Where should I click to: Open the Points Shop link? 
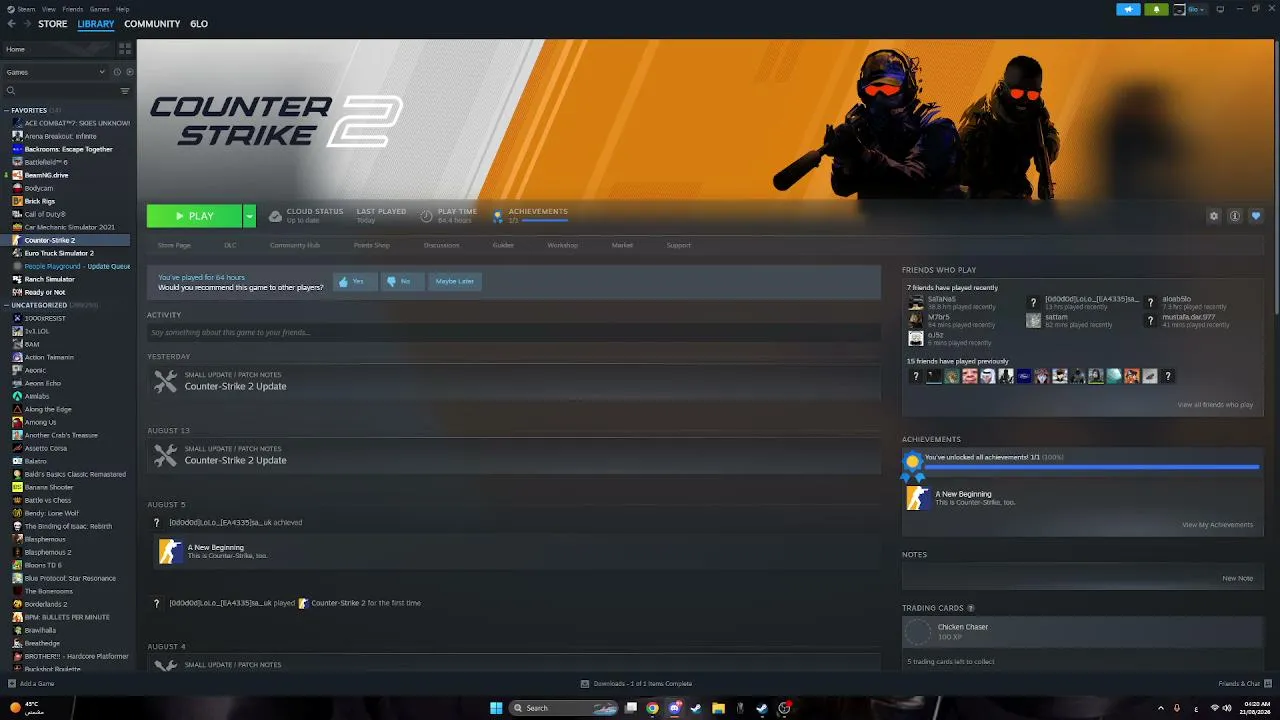pos(372,245)
